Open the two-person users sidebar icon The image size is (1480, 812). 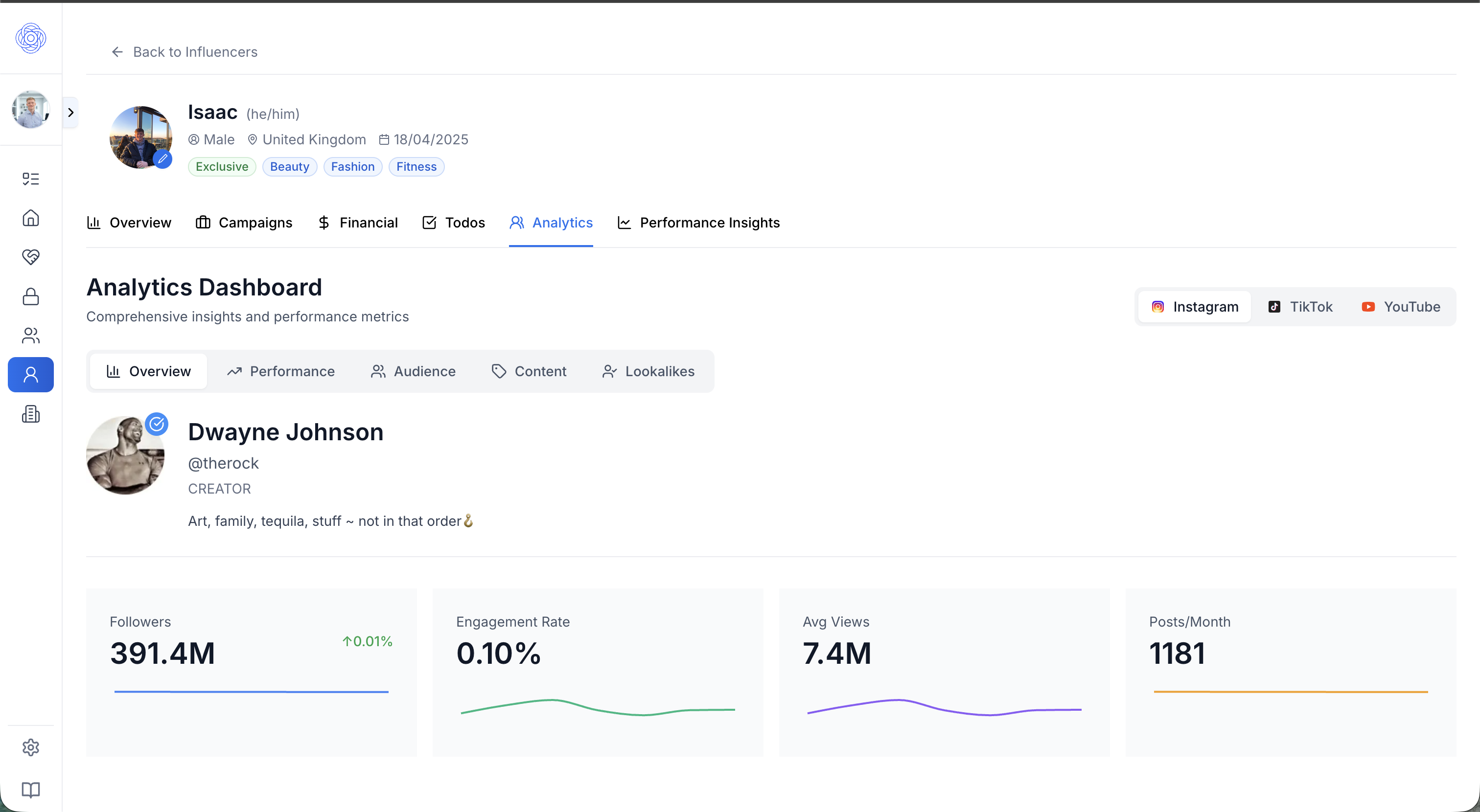coord(30,336)
